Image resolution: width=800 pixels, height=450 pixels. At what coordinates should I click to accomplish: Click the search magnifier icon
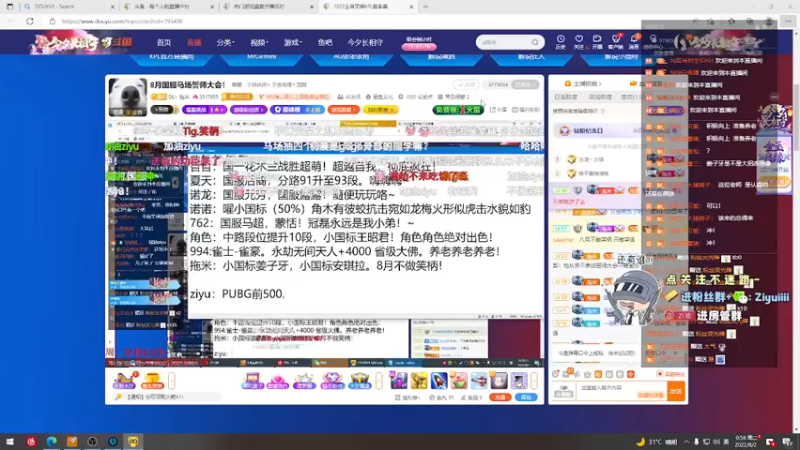coord(535,42)
